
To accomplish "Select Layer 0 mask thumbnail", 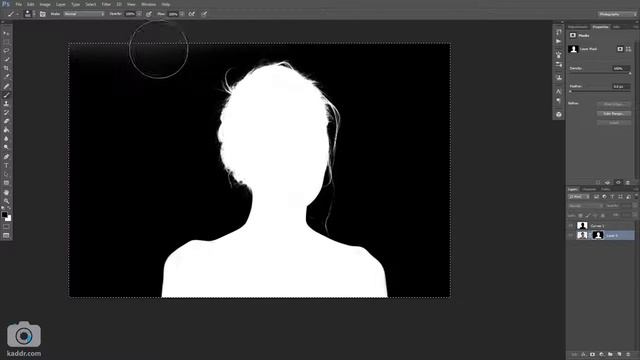I will [x=598, y=235].
